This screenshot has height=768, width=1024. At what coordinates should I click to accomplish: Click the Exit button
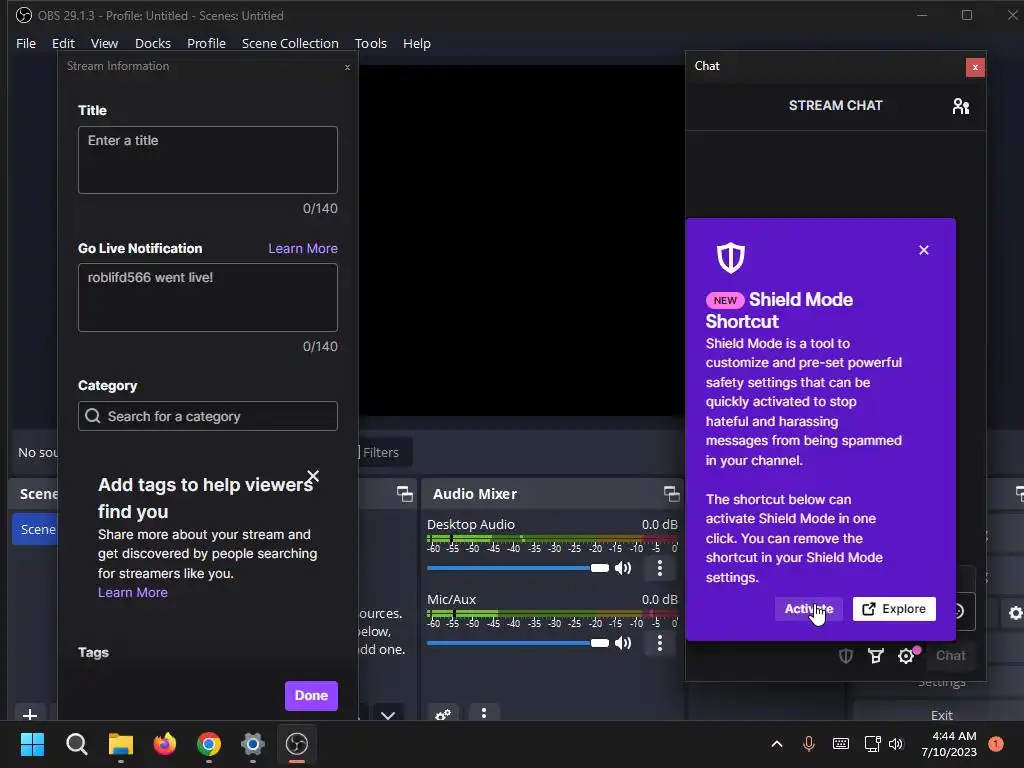pyautogui.click(x=941, y=715)
